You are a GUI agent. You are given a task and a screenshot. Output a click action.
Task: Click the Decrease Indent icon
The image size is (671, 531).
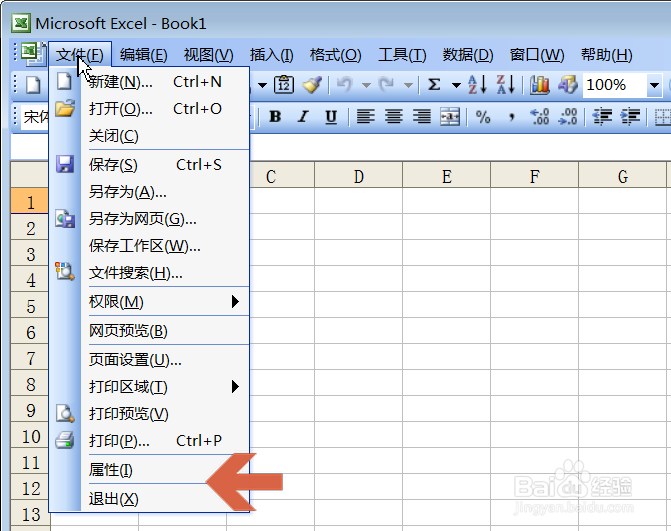(x=602, y=116)
